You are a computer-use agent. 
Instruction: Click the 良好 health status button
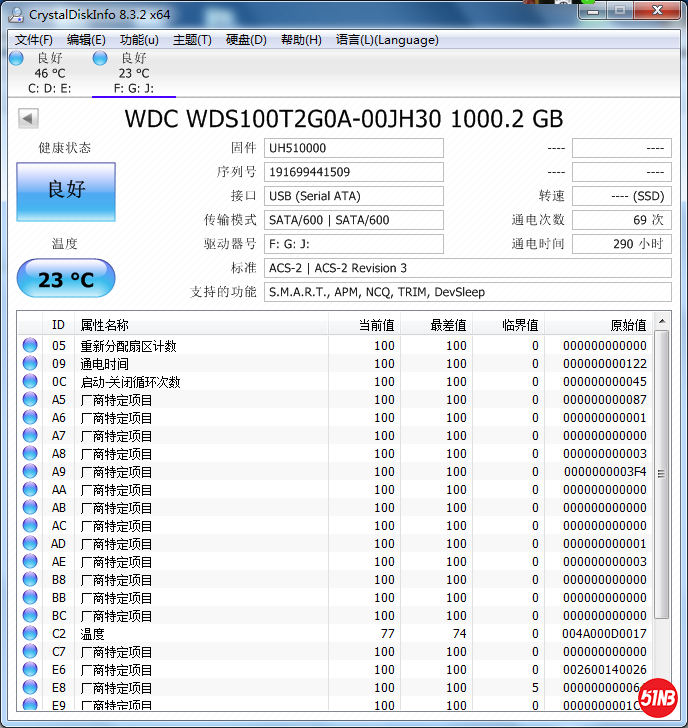click(66, 190)
